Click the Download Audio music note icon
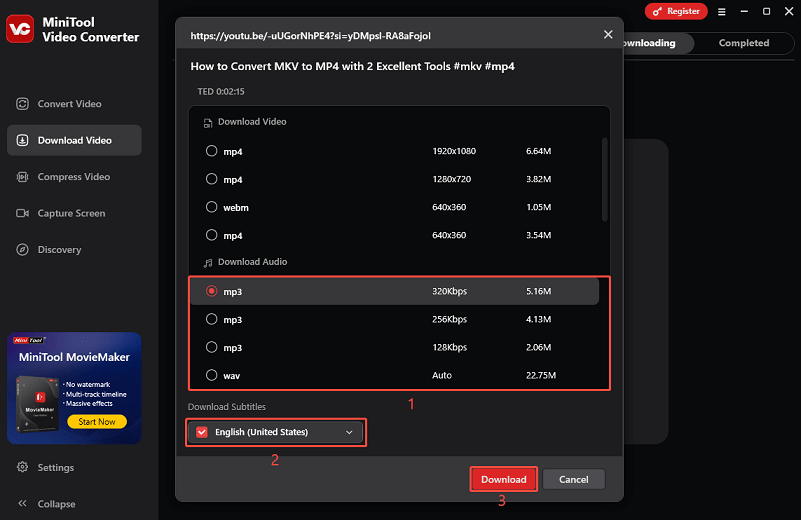 (x=208, y=263)
